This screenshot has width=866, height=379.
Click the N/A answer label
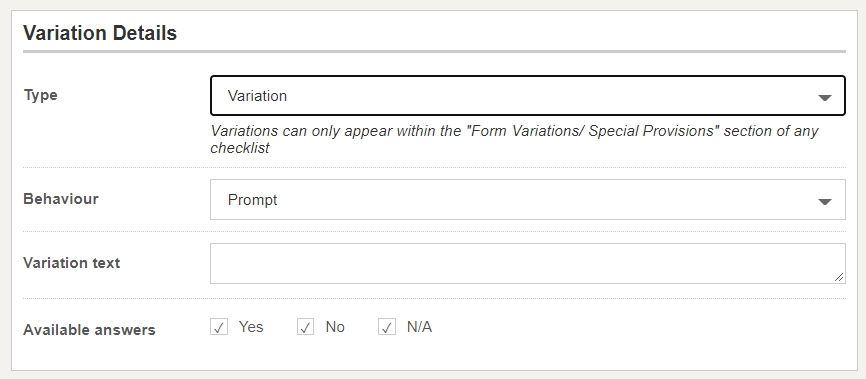(419, 327)
